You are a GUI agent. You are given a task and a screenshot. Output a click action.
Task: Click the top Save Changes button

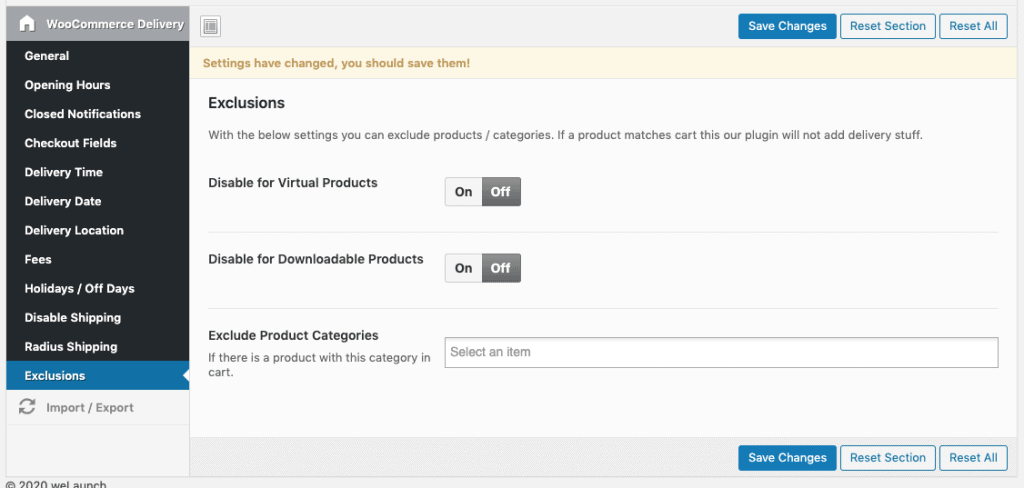tap(787, 26)
